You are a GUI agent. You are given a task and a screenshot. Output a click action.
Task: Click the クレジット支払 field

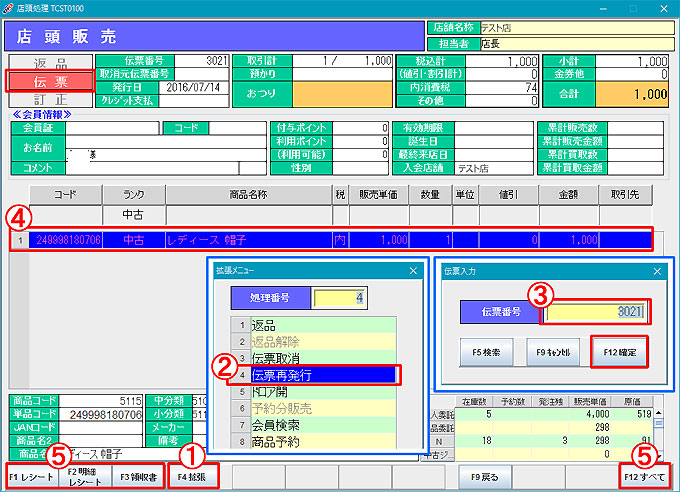(193, 101)
